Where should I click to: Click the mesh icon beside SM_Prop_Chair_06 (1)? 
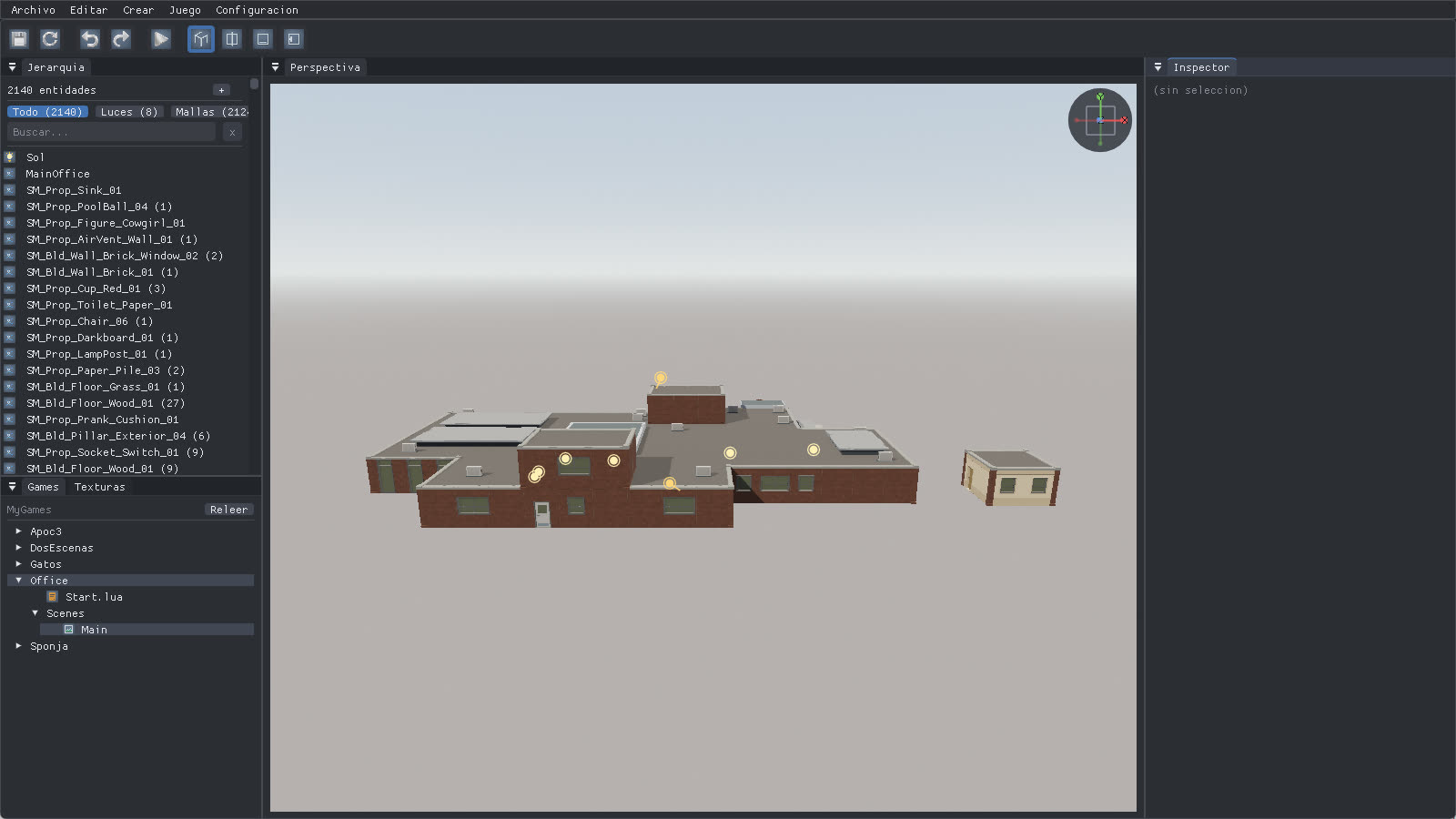[x=10, y=321]
